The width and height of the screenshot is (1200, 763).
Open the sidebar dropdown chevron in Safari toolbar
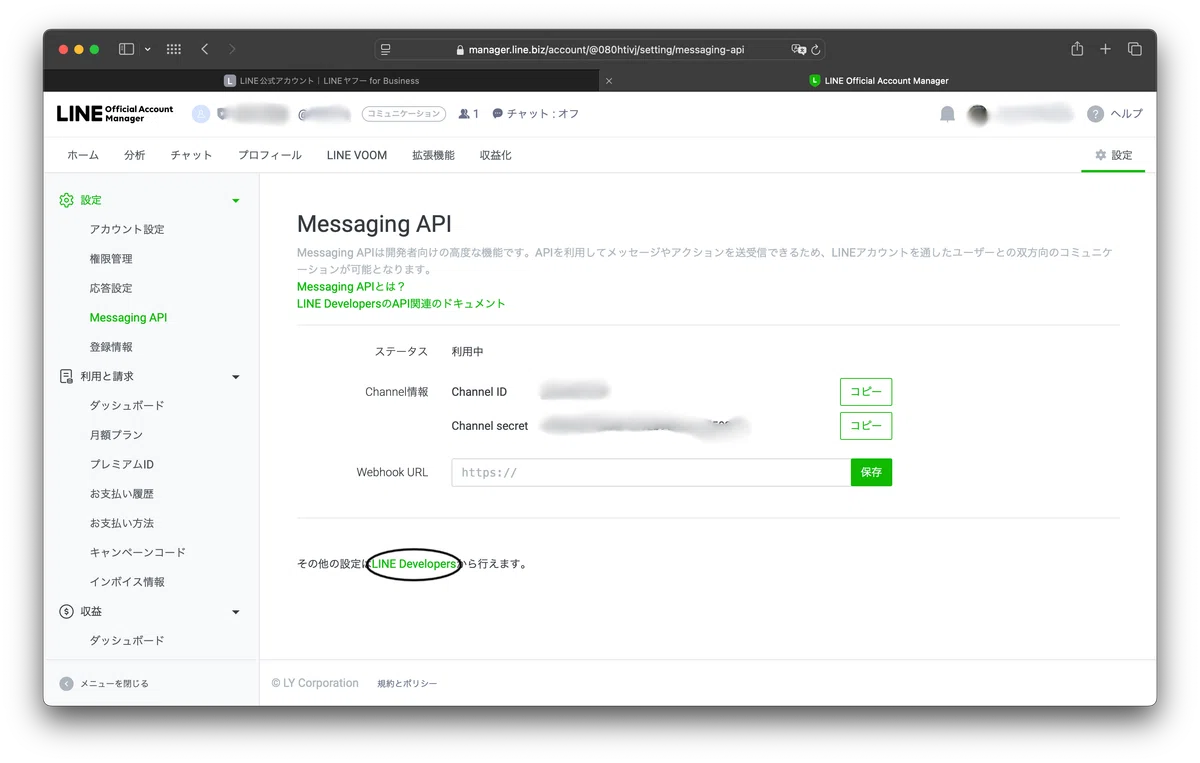pyautogui.click(x=148, y=49)
